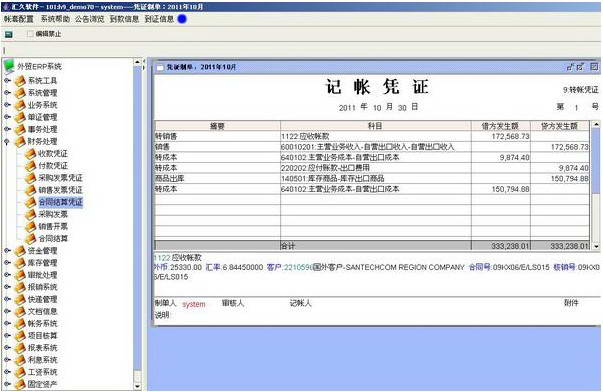
Task: Click the 贷方发生额 column header
Action: click(560, 126)
